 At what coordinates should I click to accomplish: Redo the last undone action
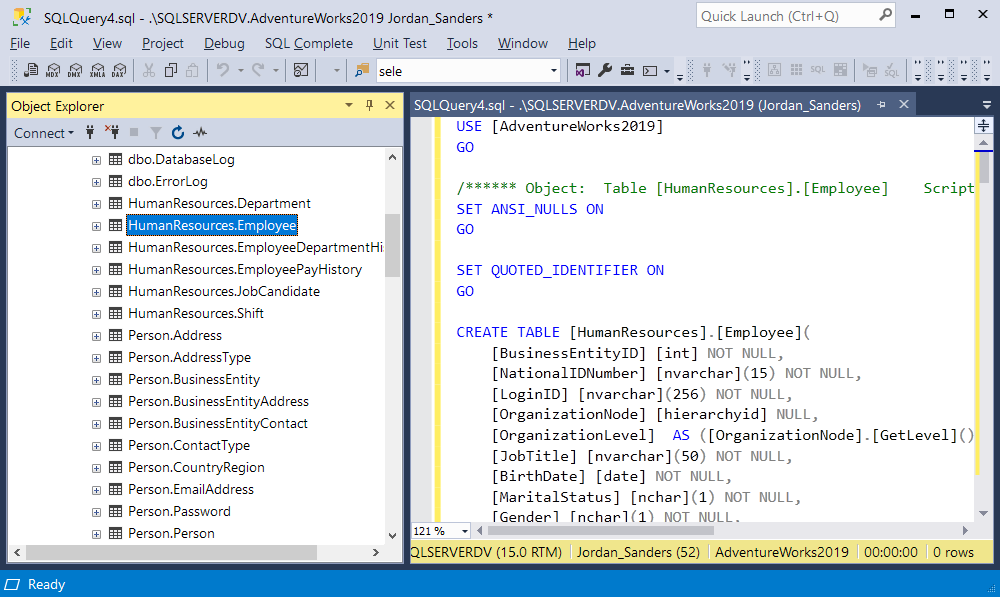click(258, 70)
